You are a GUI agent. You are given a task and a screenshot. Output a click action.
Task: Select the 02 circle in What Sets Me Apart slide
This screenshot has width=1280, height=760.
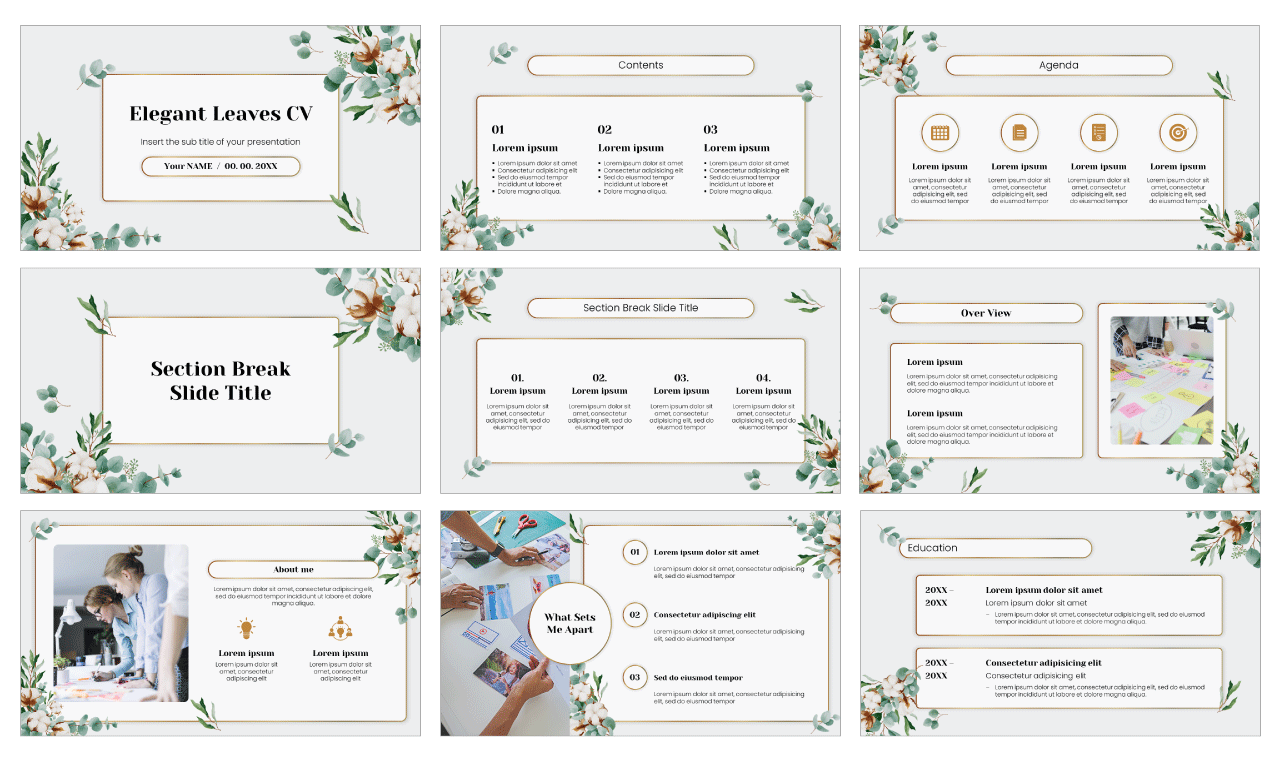[x=635, y=615]
